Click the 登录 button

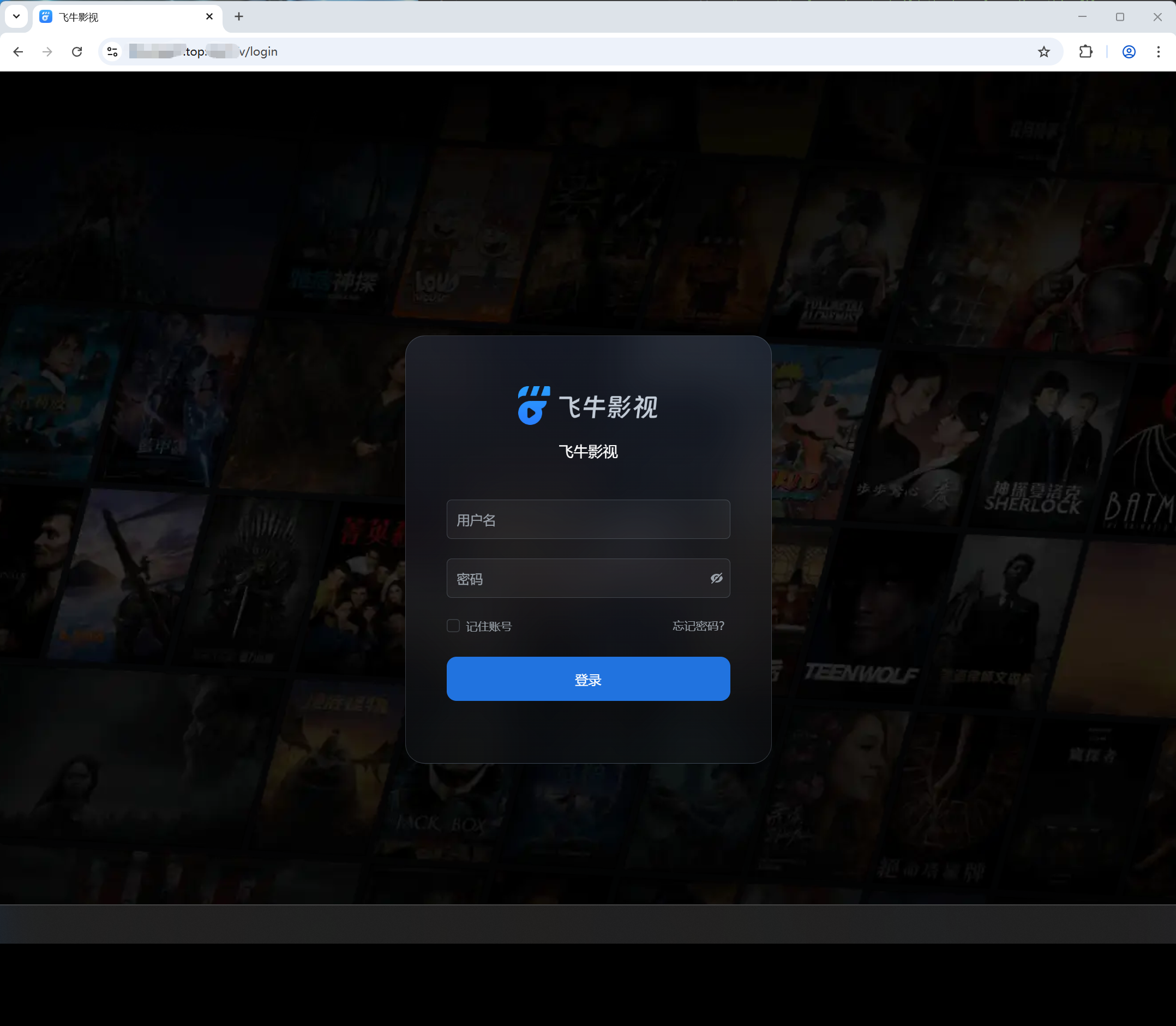(588, 679)
